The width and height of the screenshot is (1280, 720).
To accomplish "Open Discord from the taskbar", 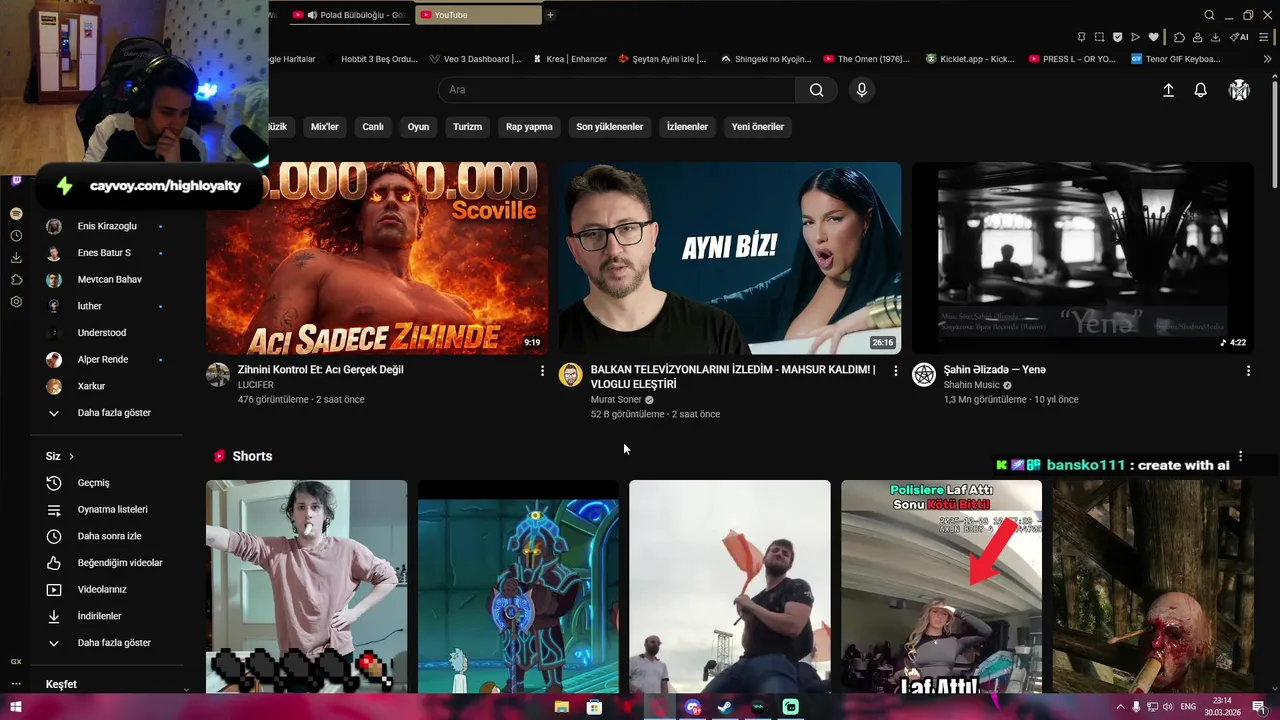I will point(693,707).
